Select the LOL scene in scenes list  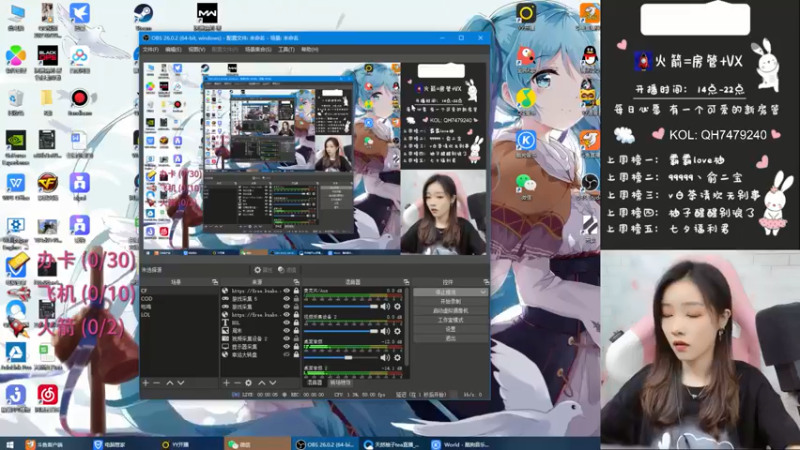point(179,315)
